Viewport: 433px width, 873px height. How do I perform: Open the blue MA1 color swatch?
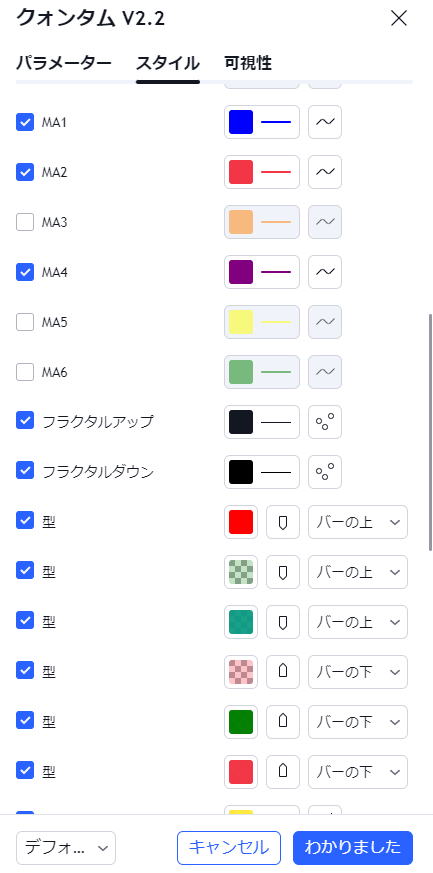[x=241, y=122]
